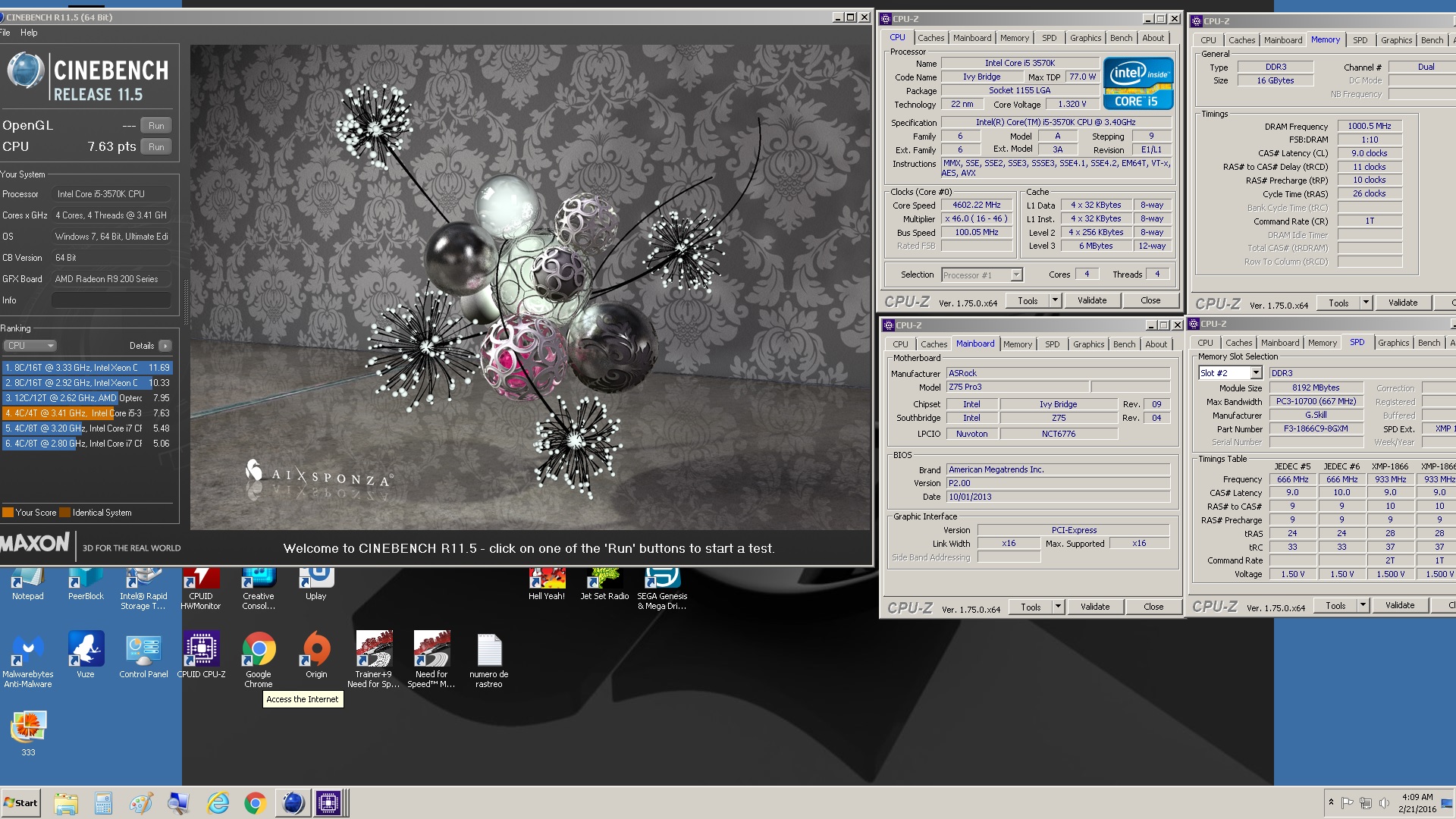1456x819 pixels.
Task: Open Ranking CPU dropdown in Cinebench
Action: [x=30, y=346]
